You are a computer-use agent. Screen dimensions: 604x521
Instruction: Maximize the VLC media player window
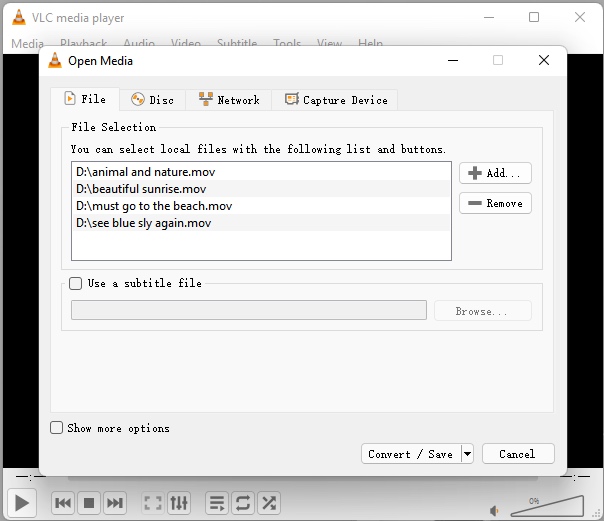click(534, 17)
